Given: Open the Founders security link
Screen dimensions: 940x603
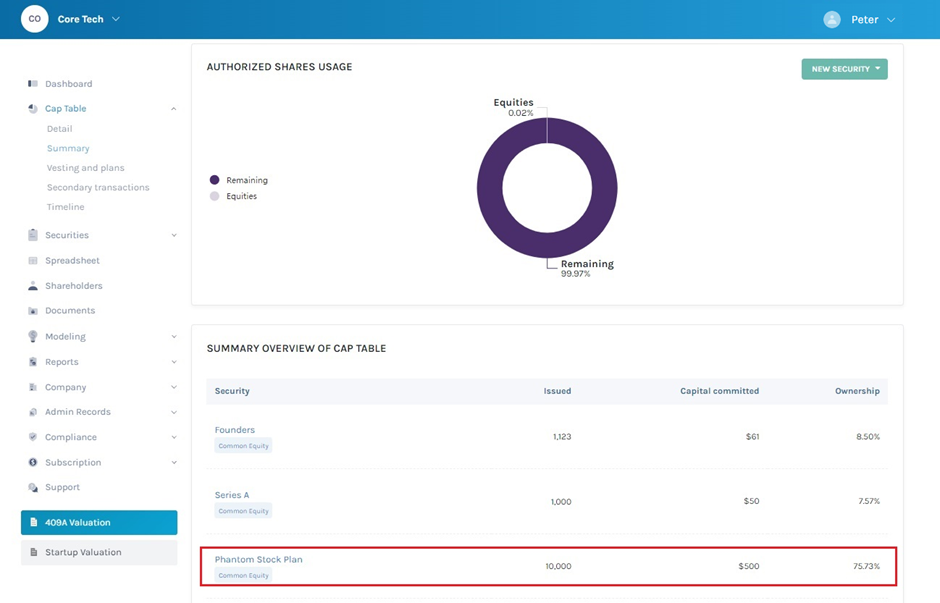Looking at the screenshot, I should (235, 430).
